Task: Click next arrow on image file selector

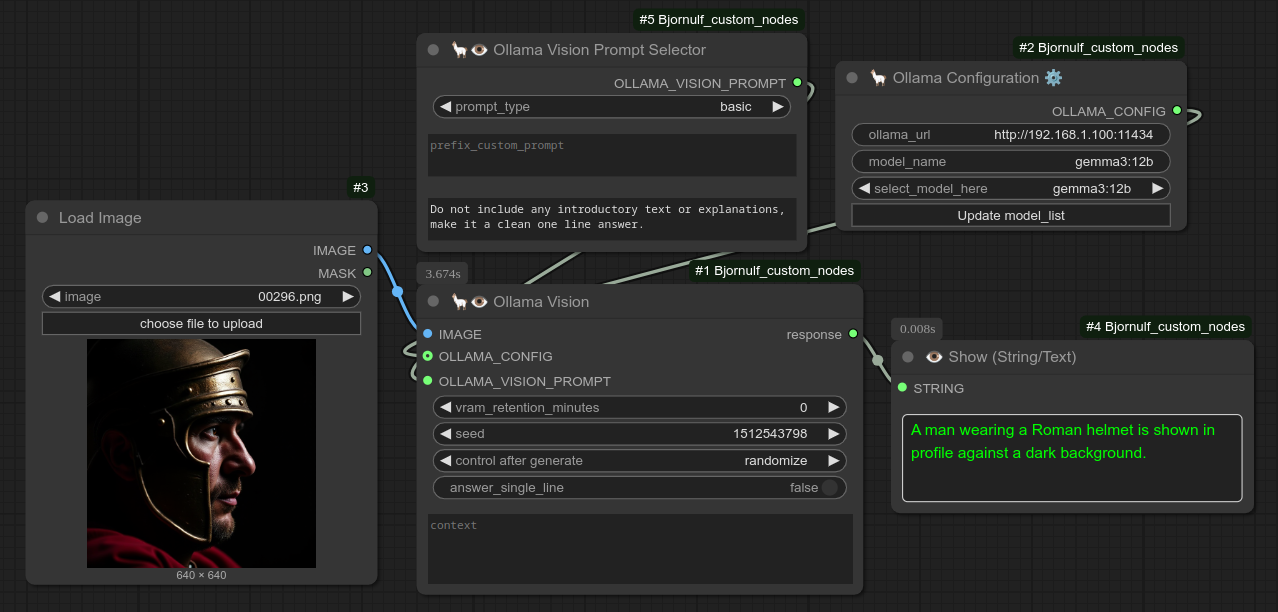Action: 347,297
